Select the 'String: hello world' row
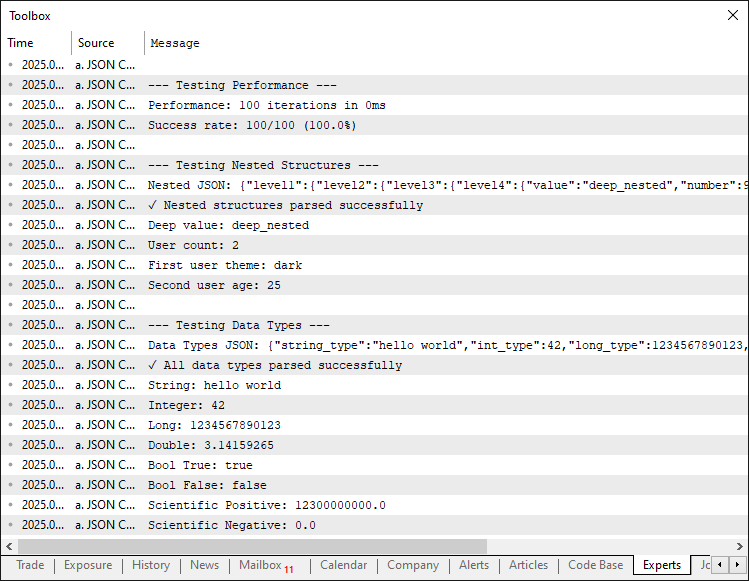Viewport: 749px width, 581px height. pyautogui.click(x=374, y=385)
